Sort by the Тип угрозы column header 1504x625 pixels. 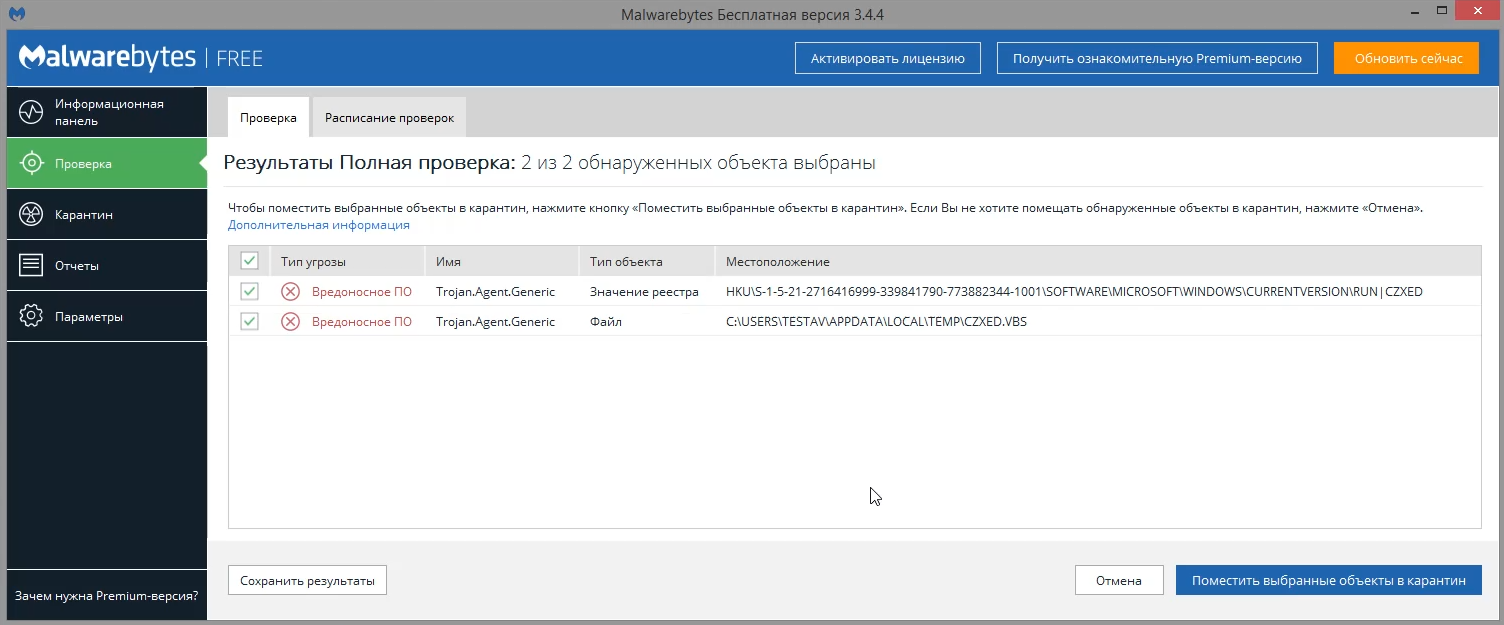coord(347,261)
